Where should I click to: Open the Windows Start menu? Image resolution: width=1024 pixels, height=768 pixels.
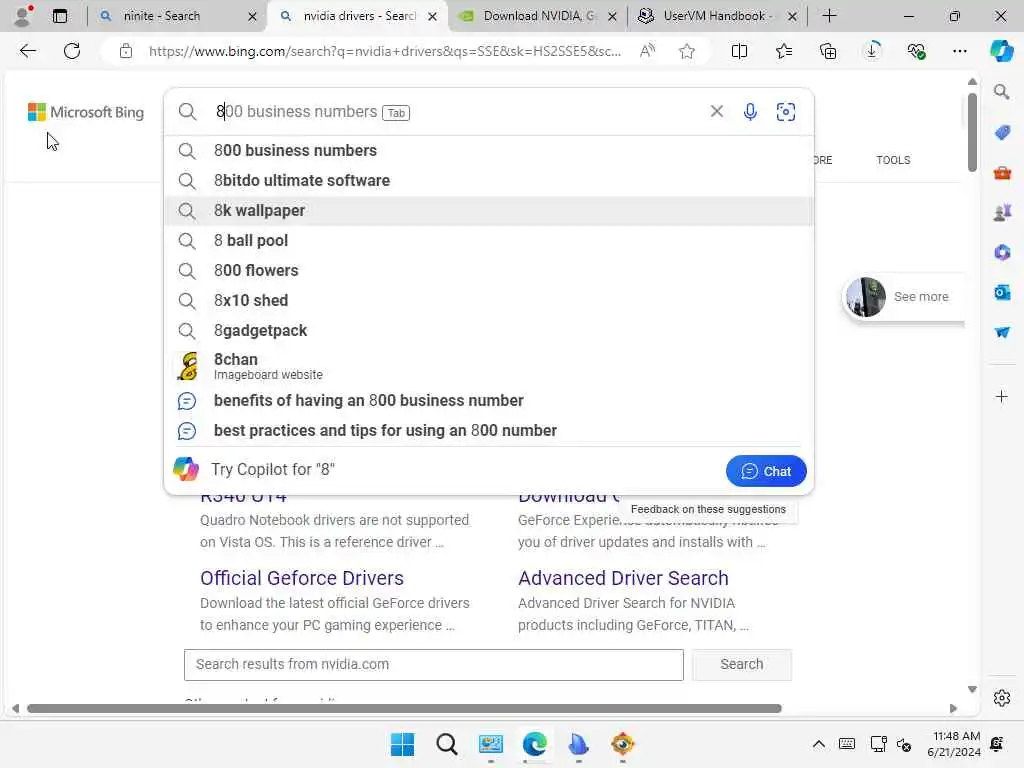[402, 744]
